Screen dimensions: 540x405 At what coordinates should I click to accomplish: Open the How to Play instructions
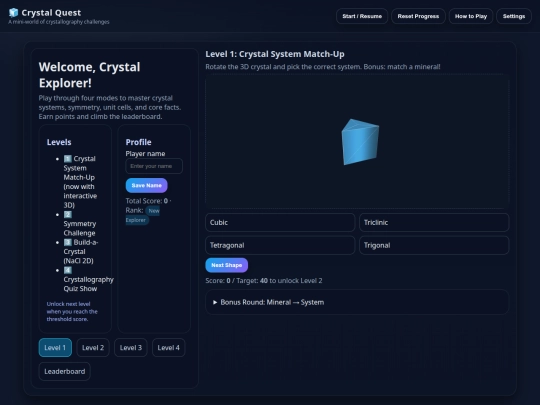[471, 16]
